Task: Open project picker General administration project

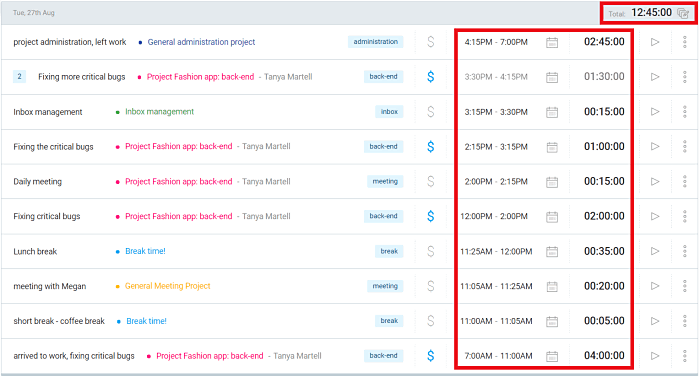Action: pyautogui.click(x=201, y=42)
